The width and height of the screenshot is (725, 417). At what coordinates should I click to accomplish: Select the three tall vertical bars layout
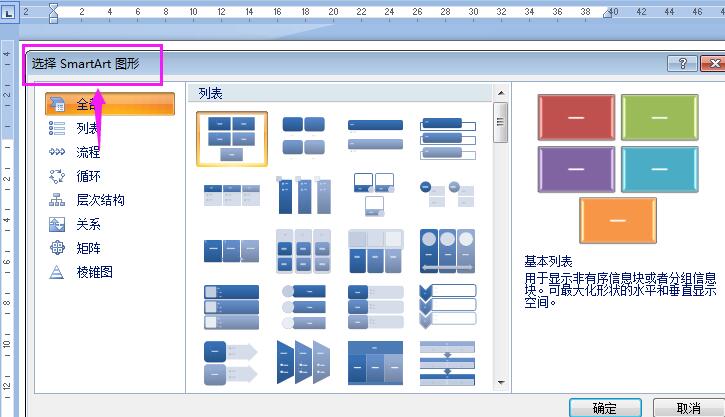[x=303, y=195]
